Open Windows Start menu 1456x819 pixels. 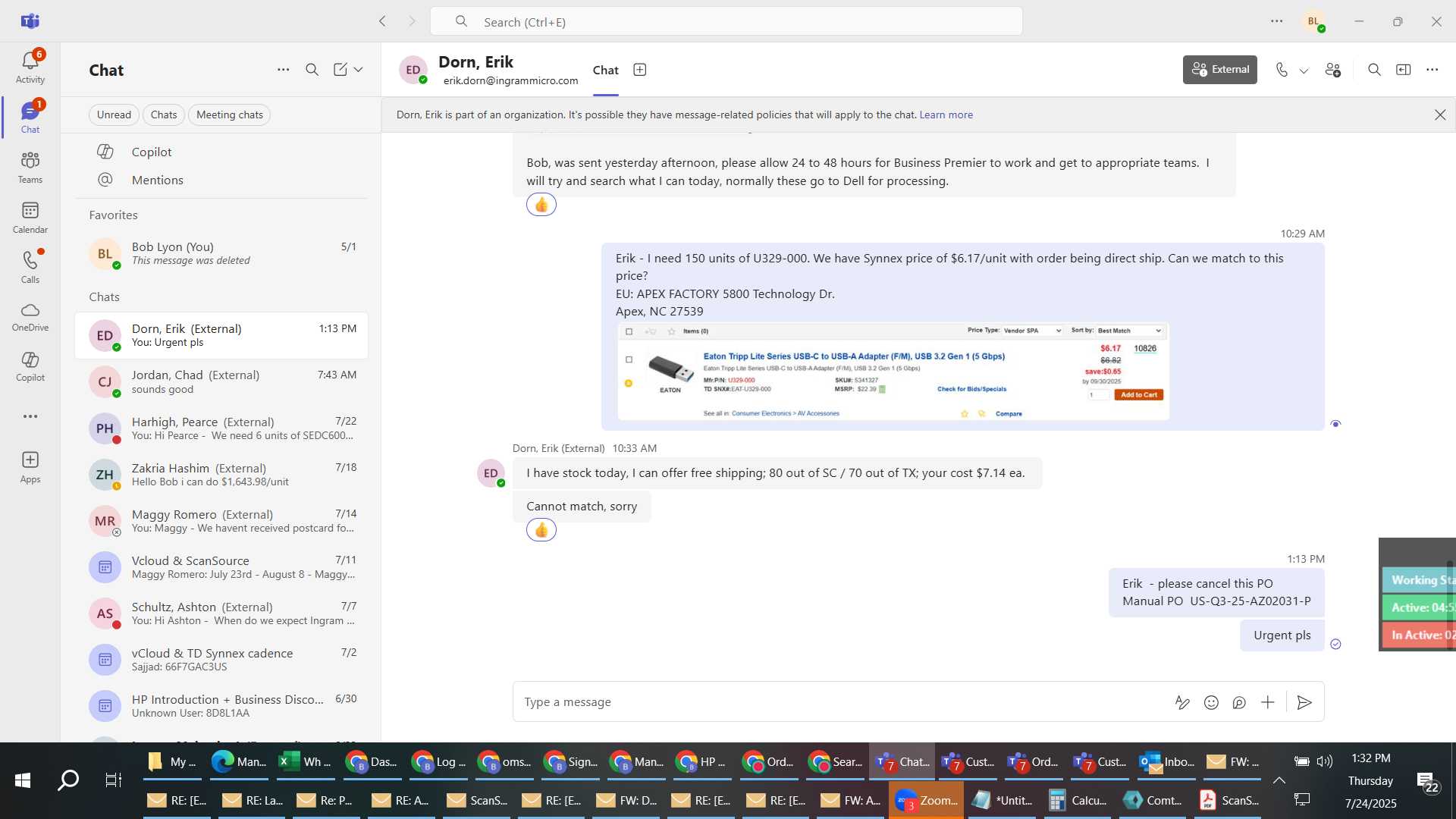tap(23, 780)
